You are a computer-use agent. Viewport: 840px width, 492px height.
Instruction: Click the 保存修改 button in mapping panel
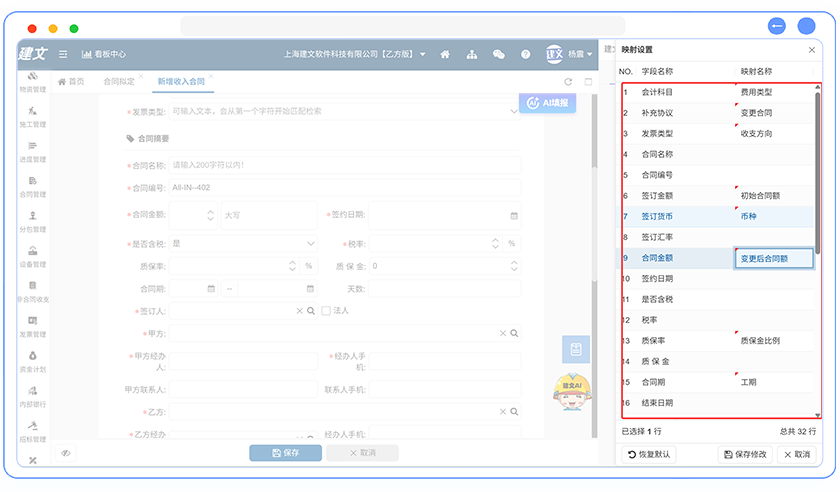745,454
